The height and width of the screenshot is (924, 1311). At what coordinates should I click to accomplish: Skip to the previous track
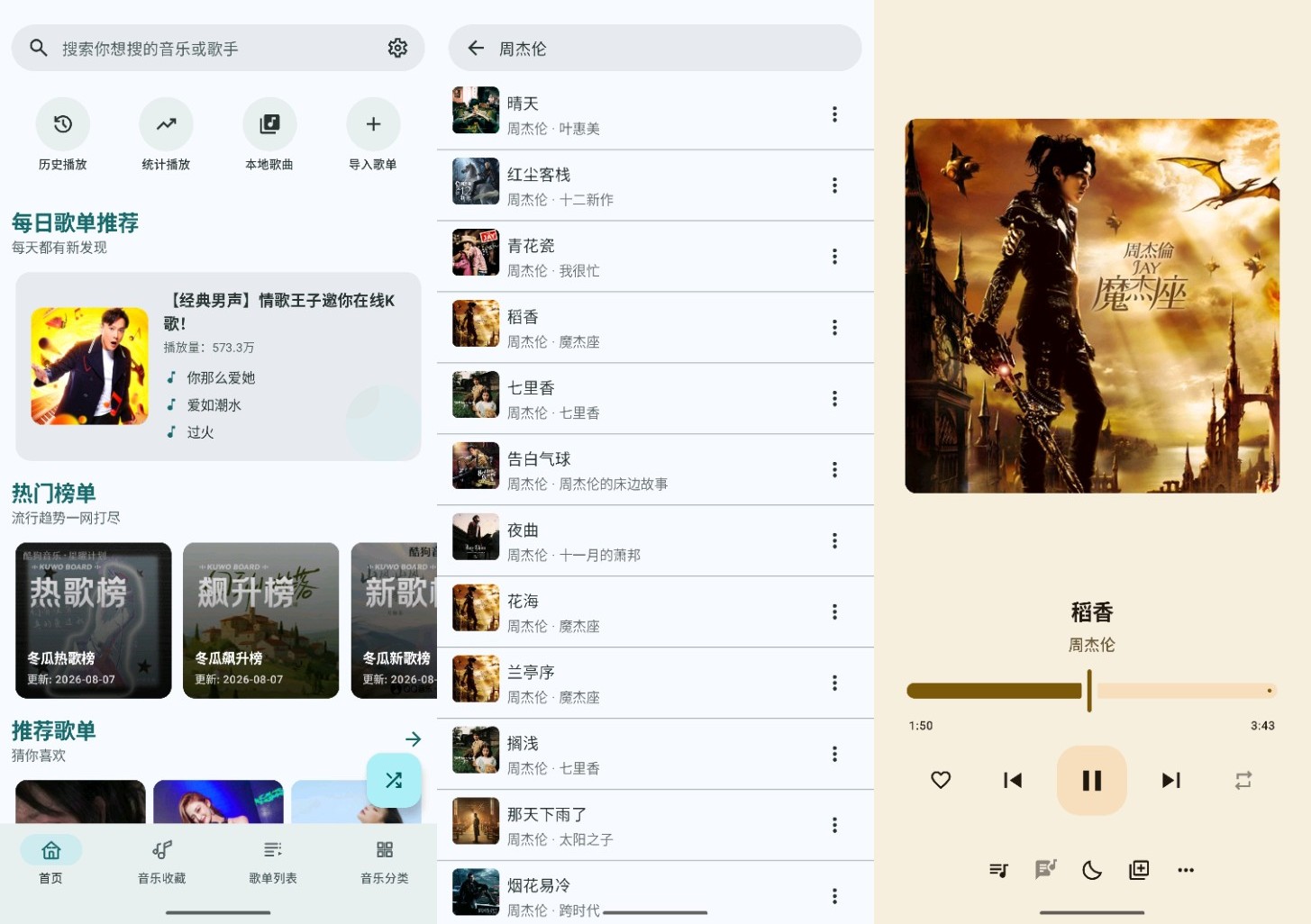[x=1013, y=780]
